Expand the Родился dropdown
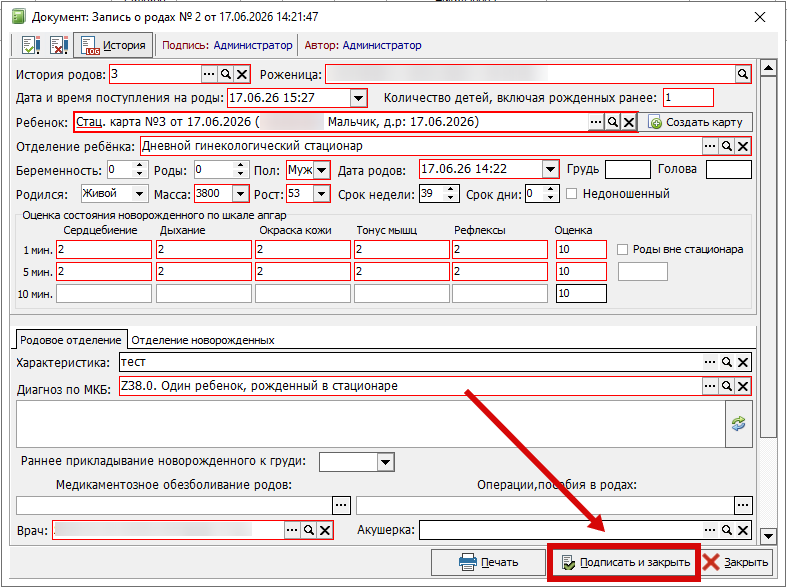The image size is (787, 588). 140,194
